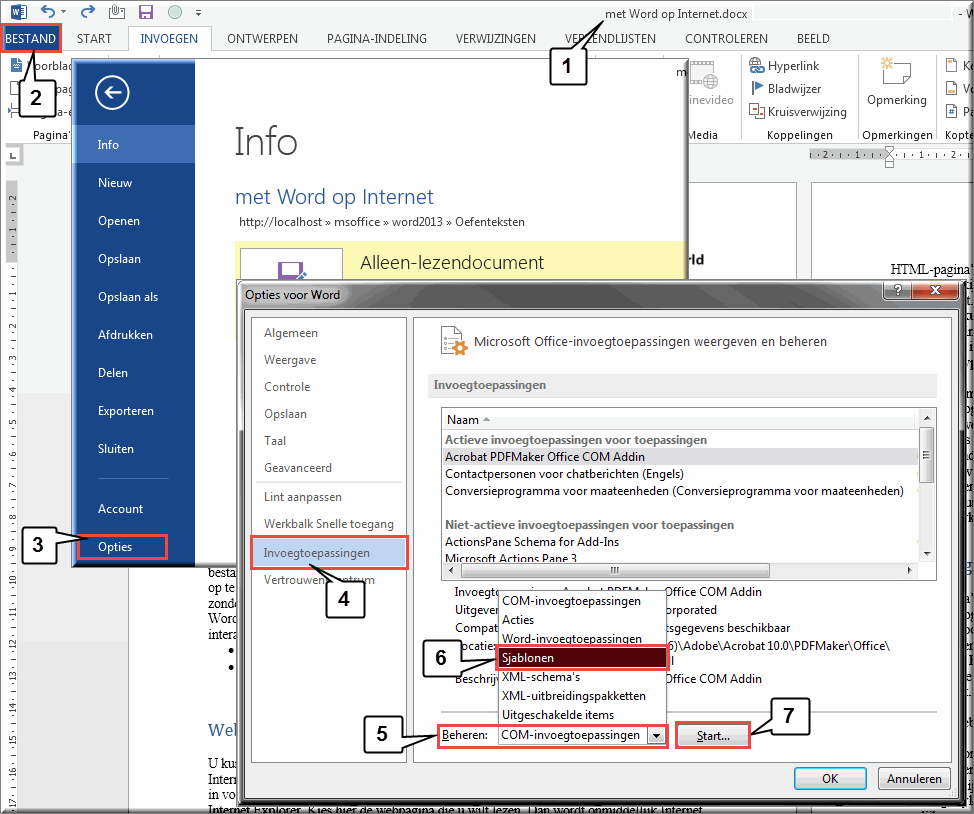
Task: Click the back arrow in the backstage view
Action: (112, 93)
